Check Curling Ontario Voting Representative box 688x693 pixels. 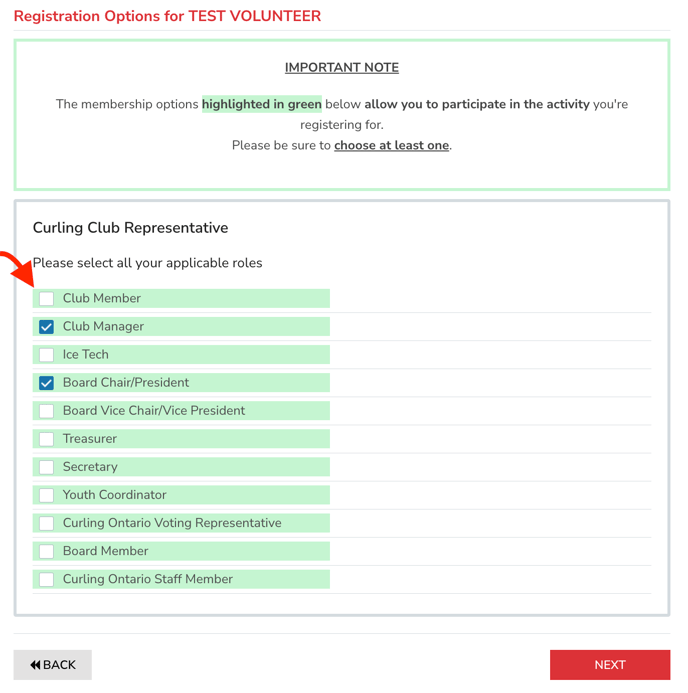(47, 523)
